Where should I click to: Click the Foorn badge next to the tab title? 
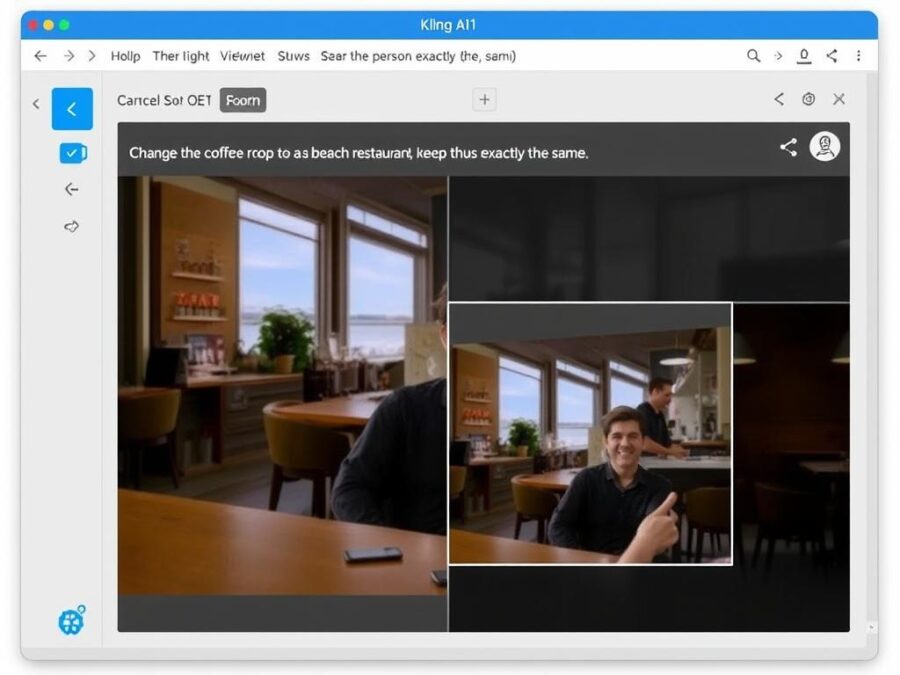(242, 99)
